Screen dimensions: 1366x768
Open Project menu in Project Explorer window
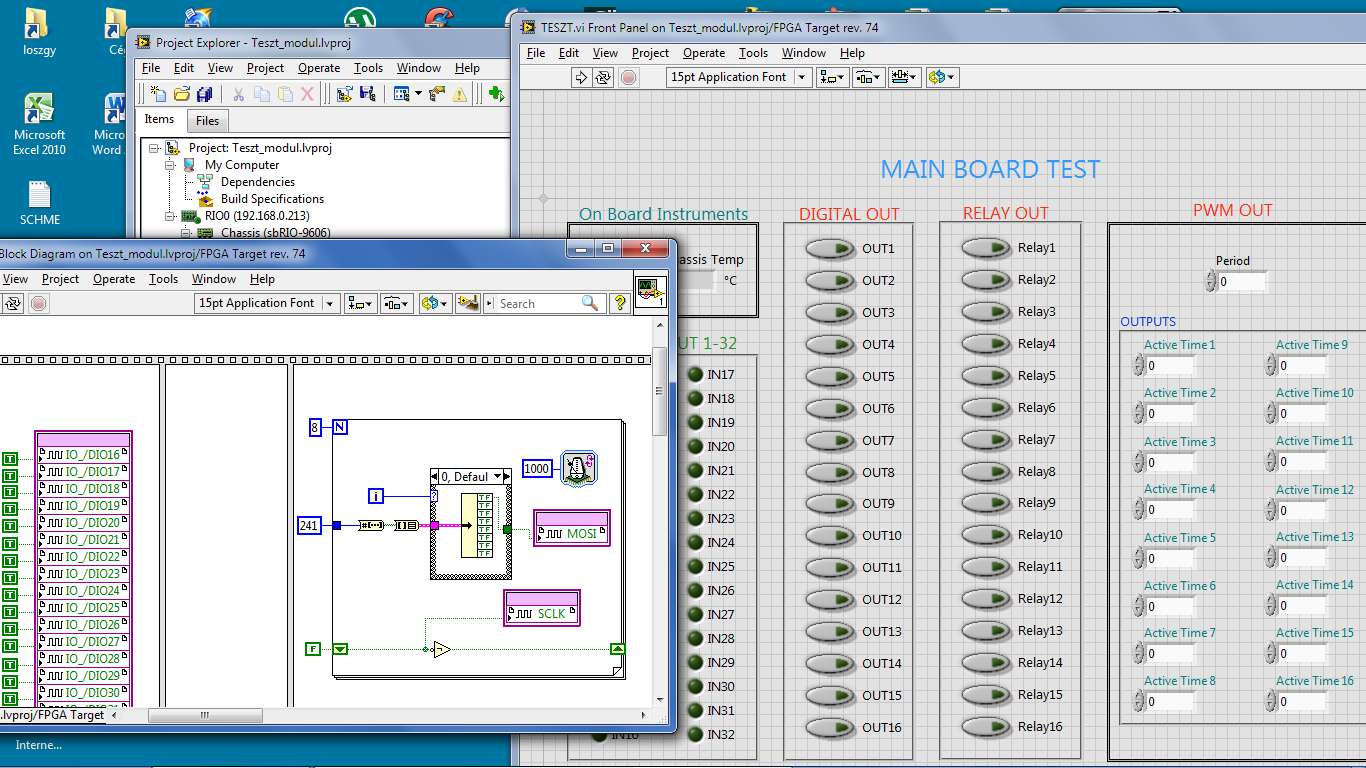tap(265, 68)
